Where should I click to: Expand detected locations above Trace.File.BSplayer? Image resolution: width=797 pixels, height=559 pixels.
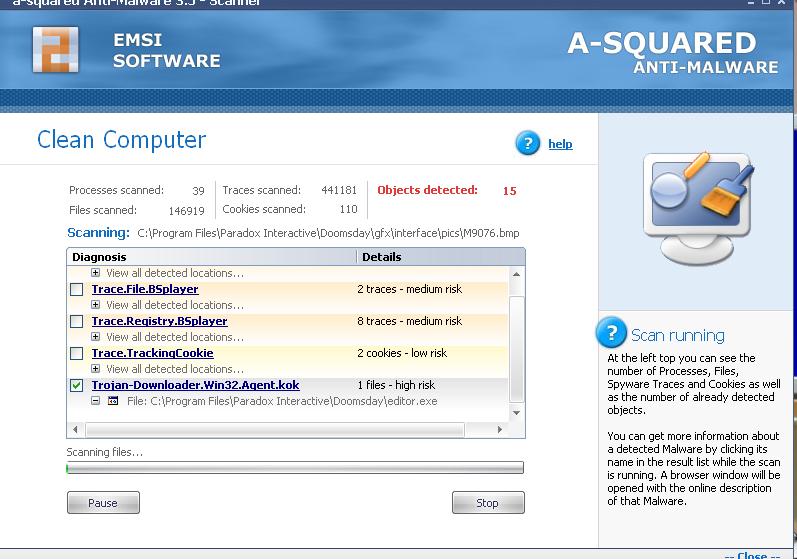[x=96, y=273]
